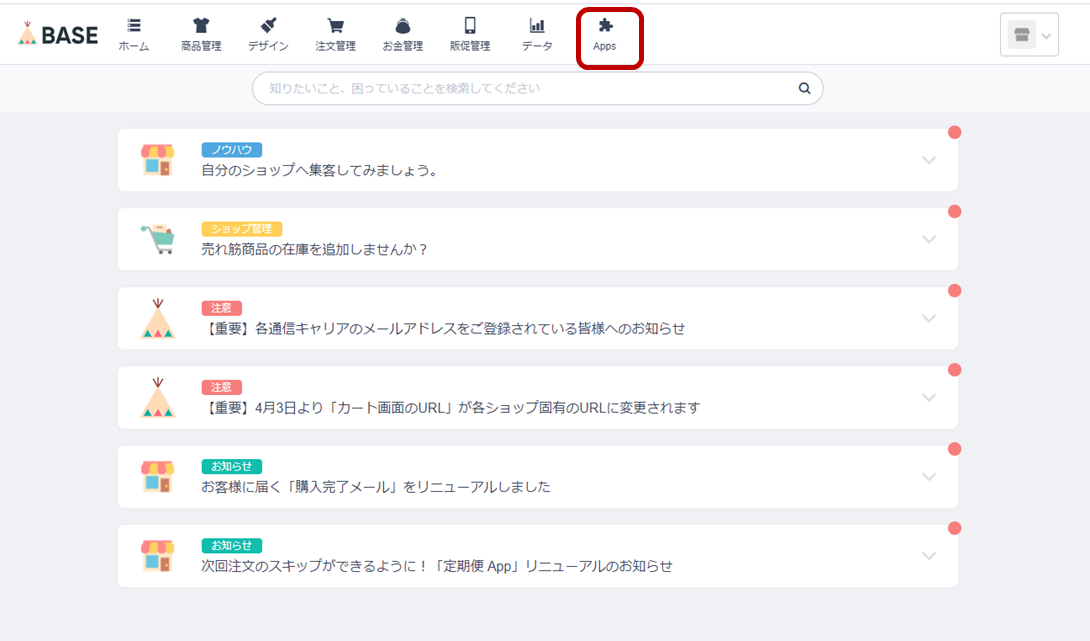Open デザイン paintbrush icon
This screenshot has width=1090, height=641.
(268, 26)
